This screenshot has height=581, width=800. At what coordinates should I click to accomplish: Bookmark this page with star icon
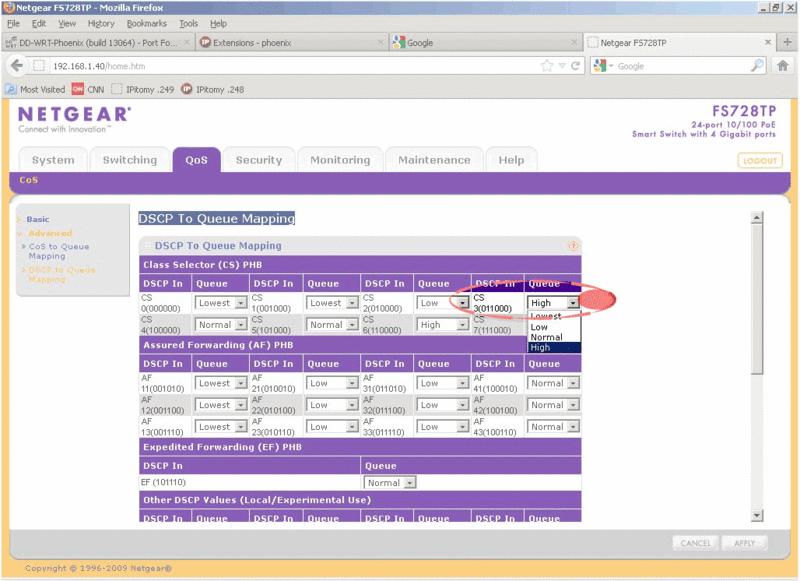[547, 66]
